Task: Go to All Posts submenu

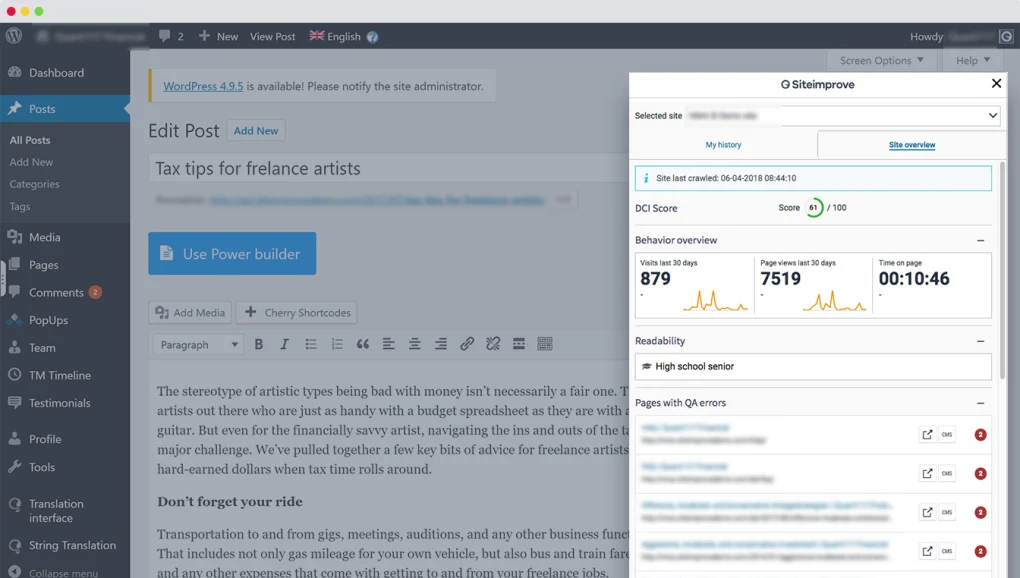Action: tap(30, 140)
